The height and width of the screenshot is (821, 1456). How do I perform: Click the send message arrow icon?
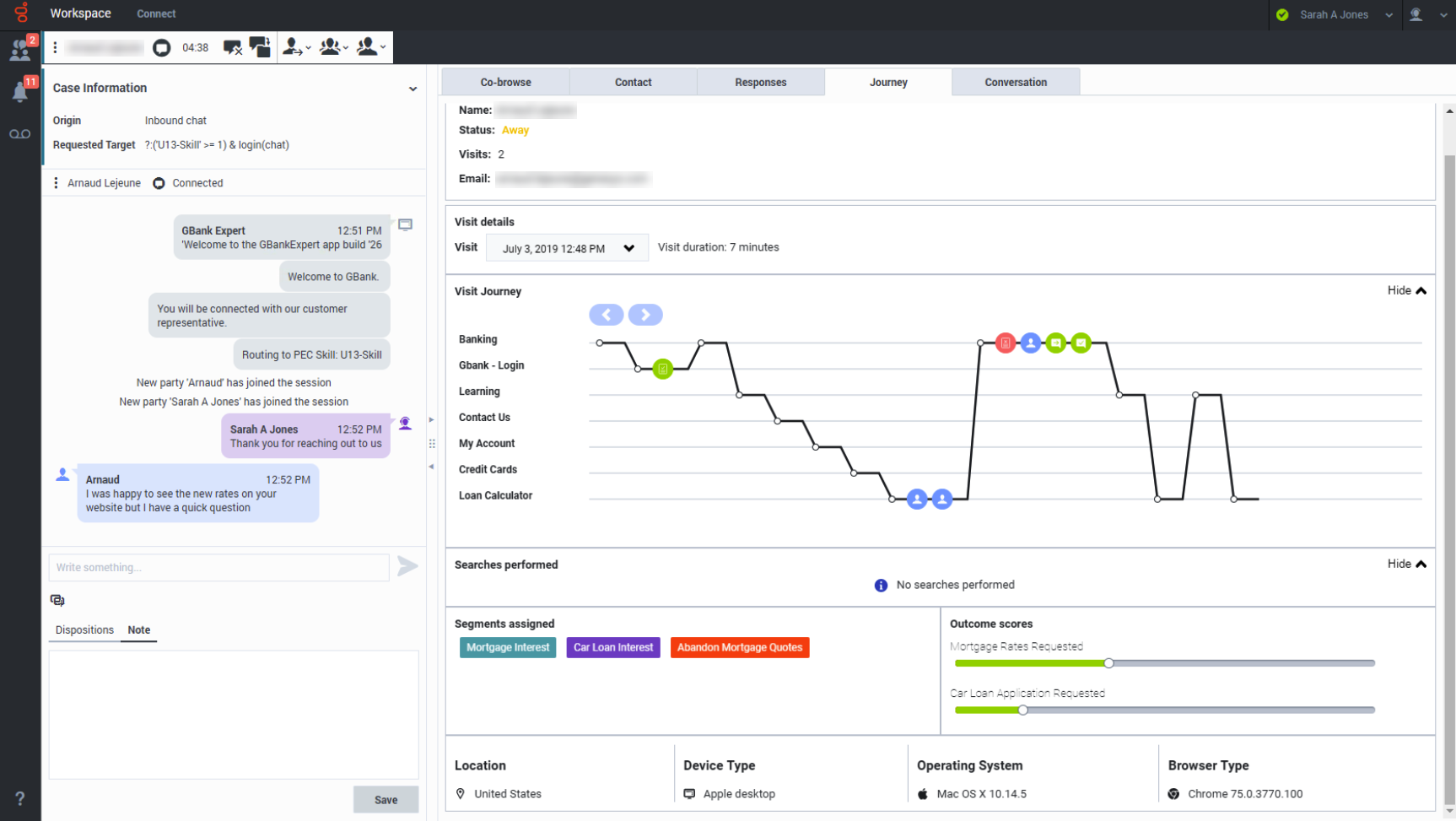point(407,566)
